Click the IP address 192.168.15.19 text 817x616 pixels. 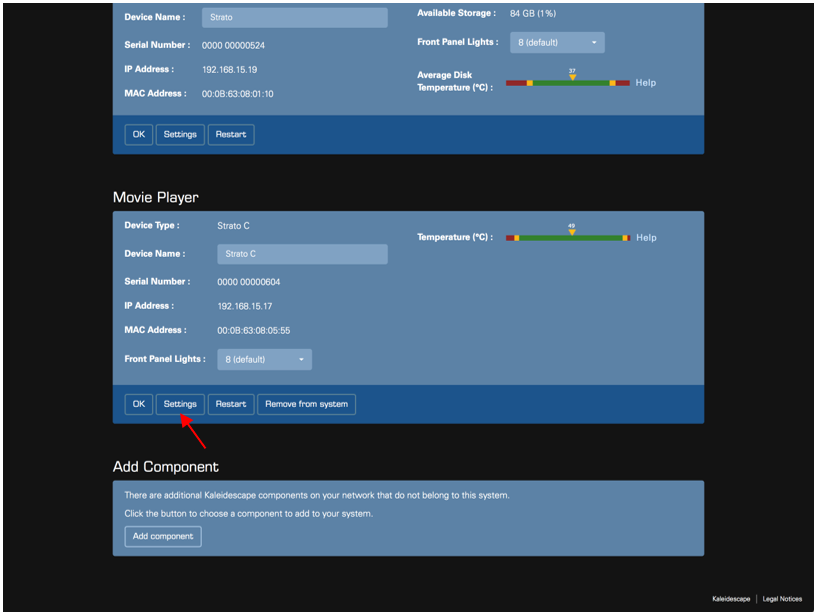pos(229,70)
